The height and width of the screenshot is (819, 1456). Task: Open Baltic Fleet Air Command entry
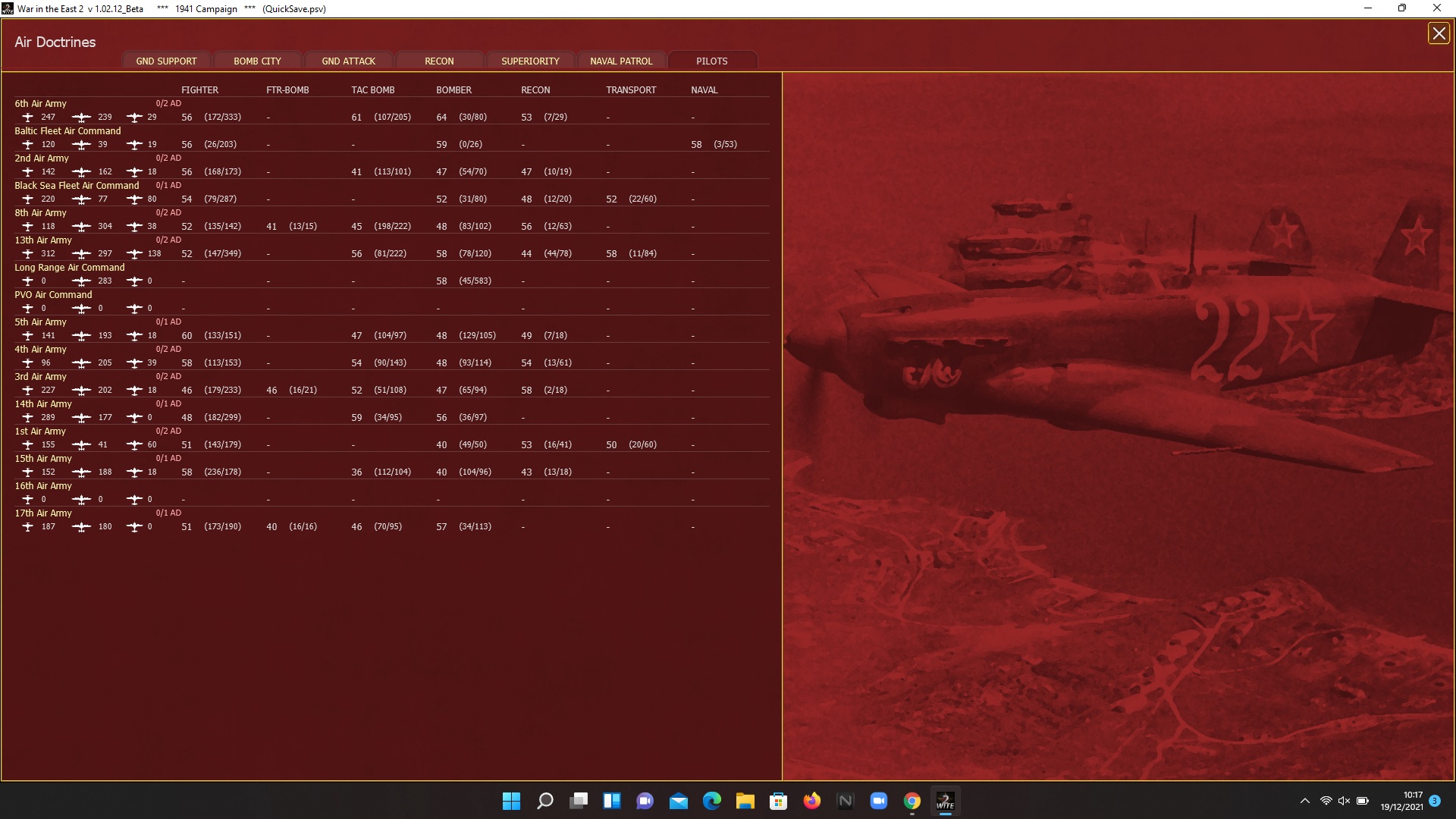(67, 131)
